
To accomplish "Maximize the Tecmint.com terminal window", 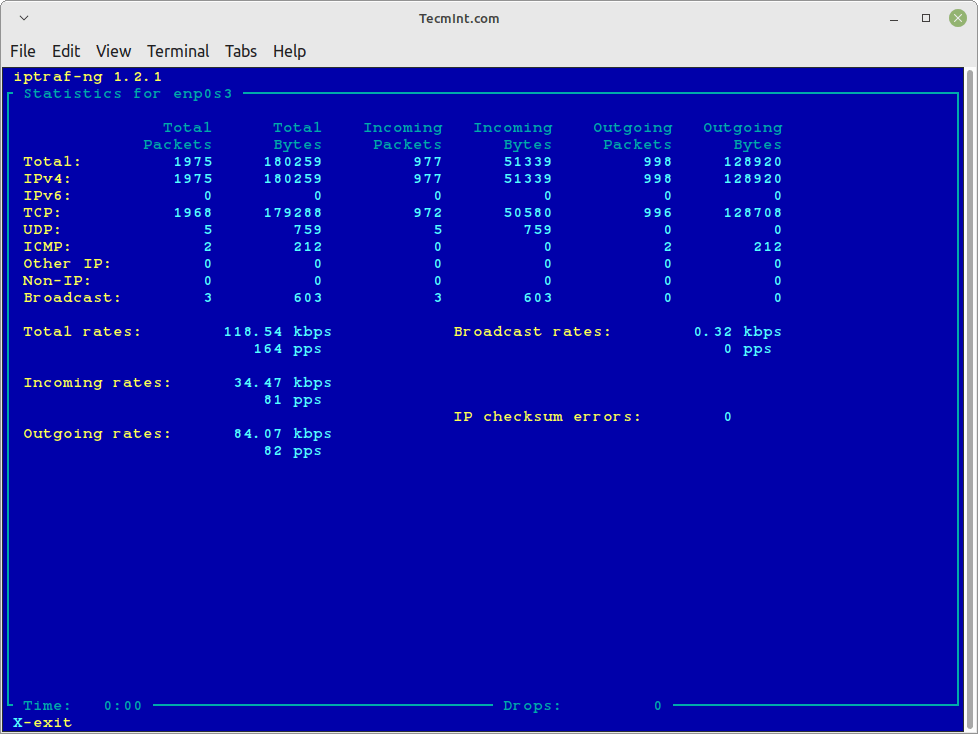I will [x=926, y=18].
